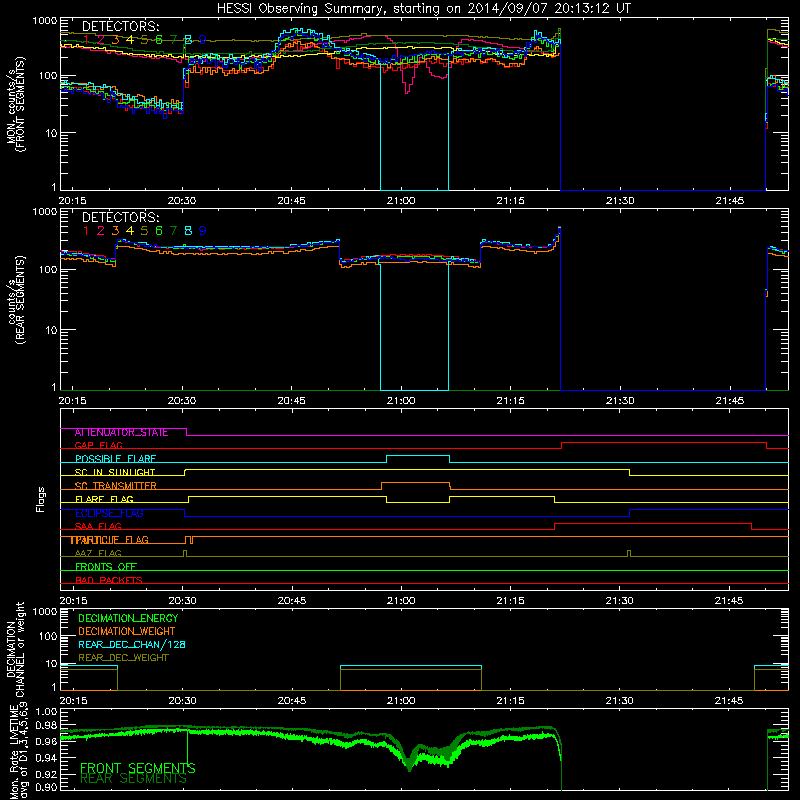Click the 20:30 tick under the front segments plot
Image resolution: width=800 pixels, height=800 pixels.
point(182,201)
